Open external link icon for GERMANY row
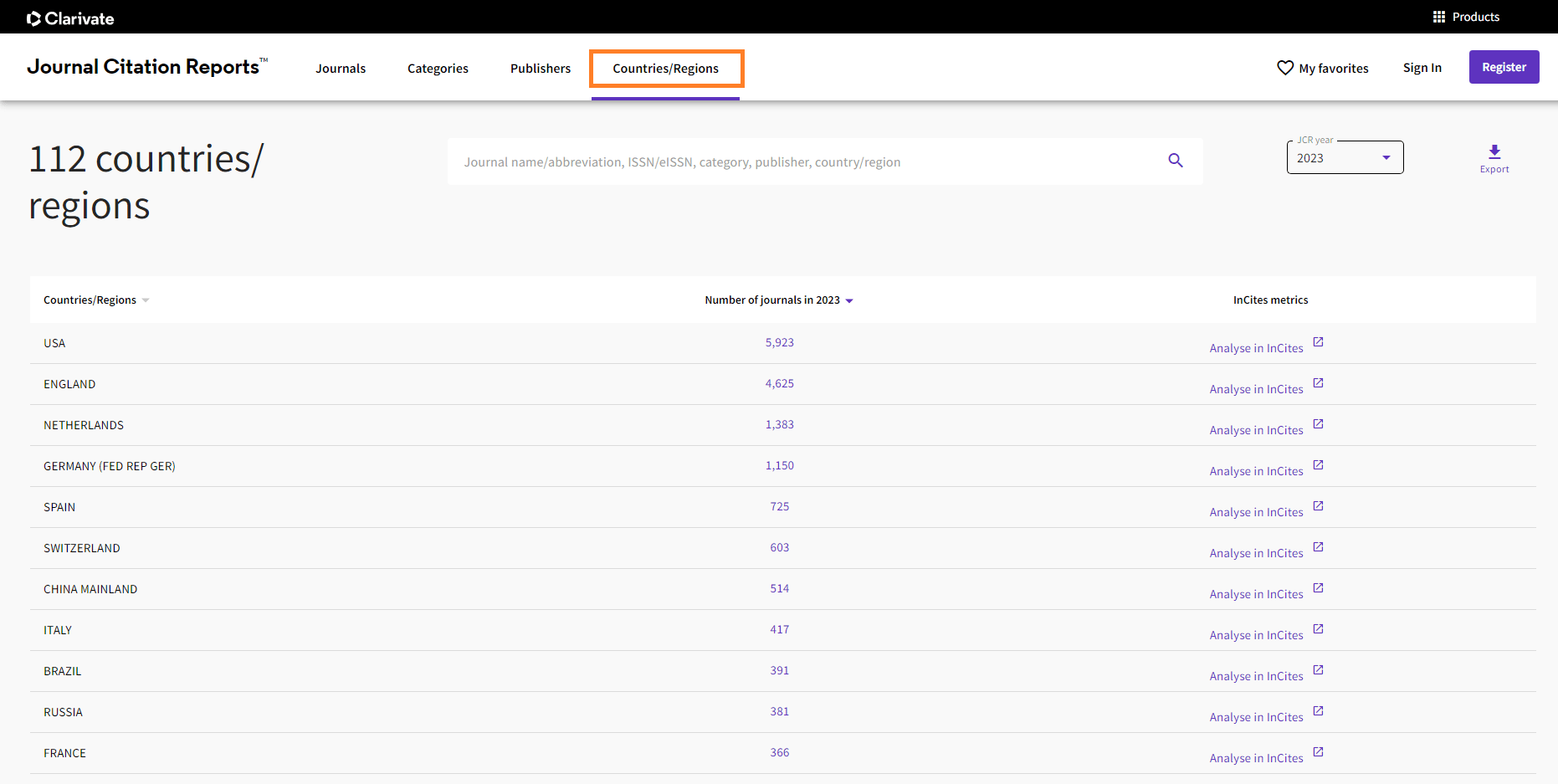The image size is (1558, 784). coord(1318,464)
